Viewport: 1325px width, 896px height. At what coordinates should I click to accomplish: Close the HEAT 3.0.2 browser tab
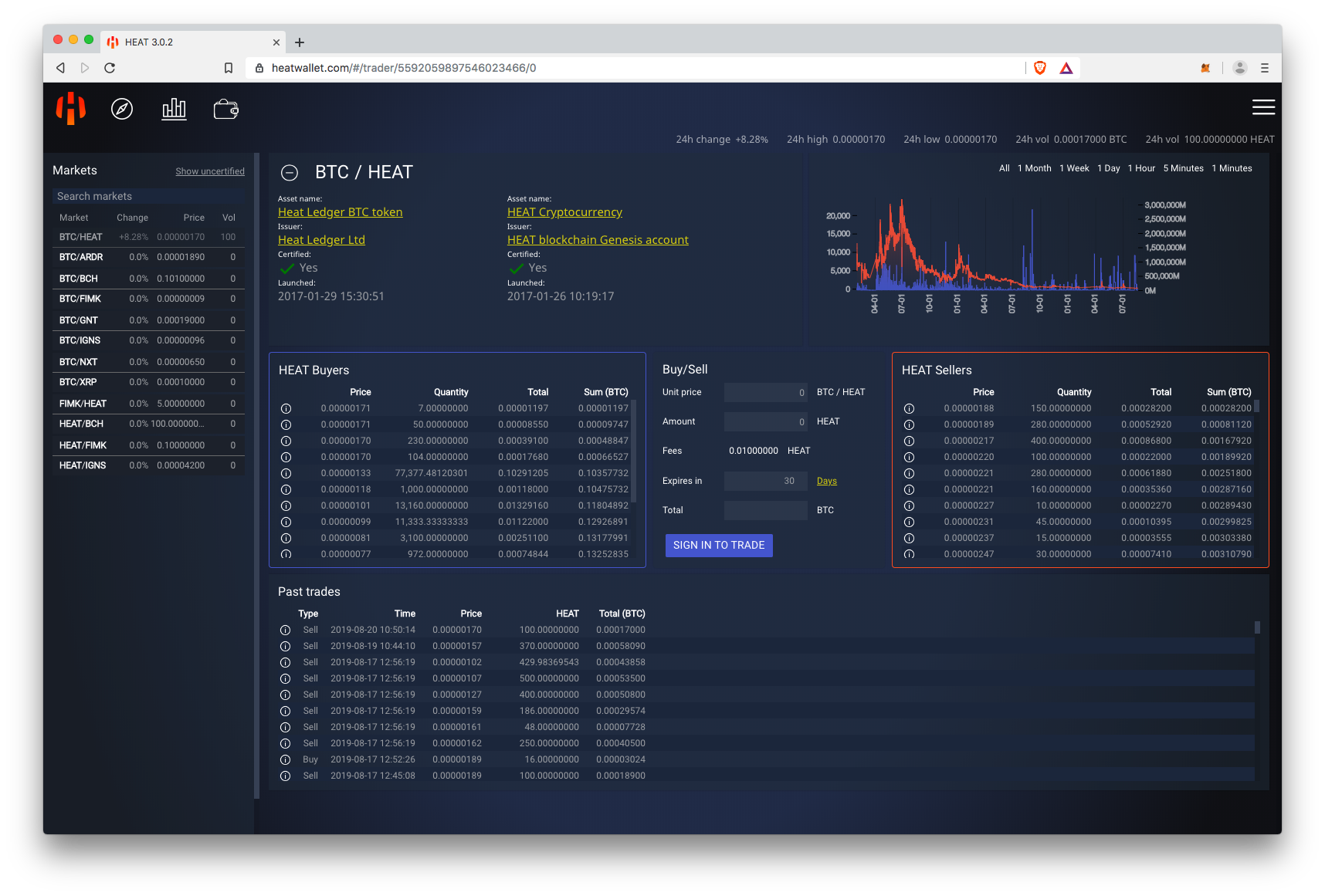[x=276, y=42]
